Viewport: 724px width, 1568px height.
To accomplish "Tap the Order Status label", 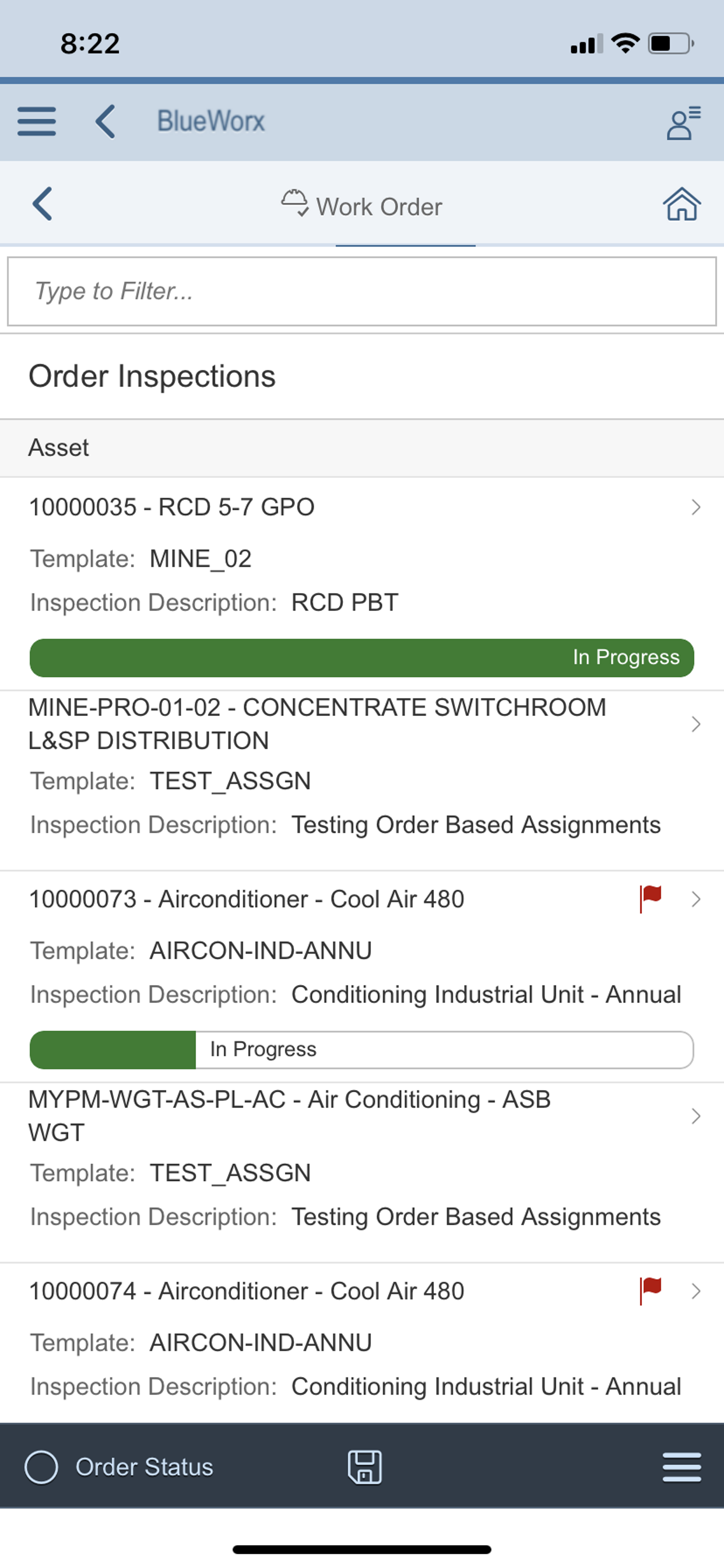I will (x=144, y=1466).
